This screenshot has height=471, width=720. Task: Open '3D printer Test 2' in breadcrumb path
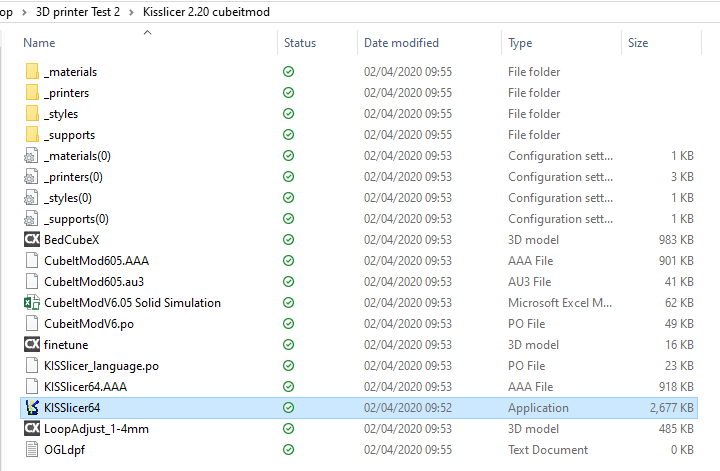click(78, 12)
